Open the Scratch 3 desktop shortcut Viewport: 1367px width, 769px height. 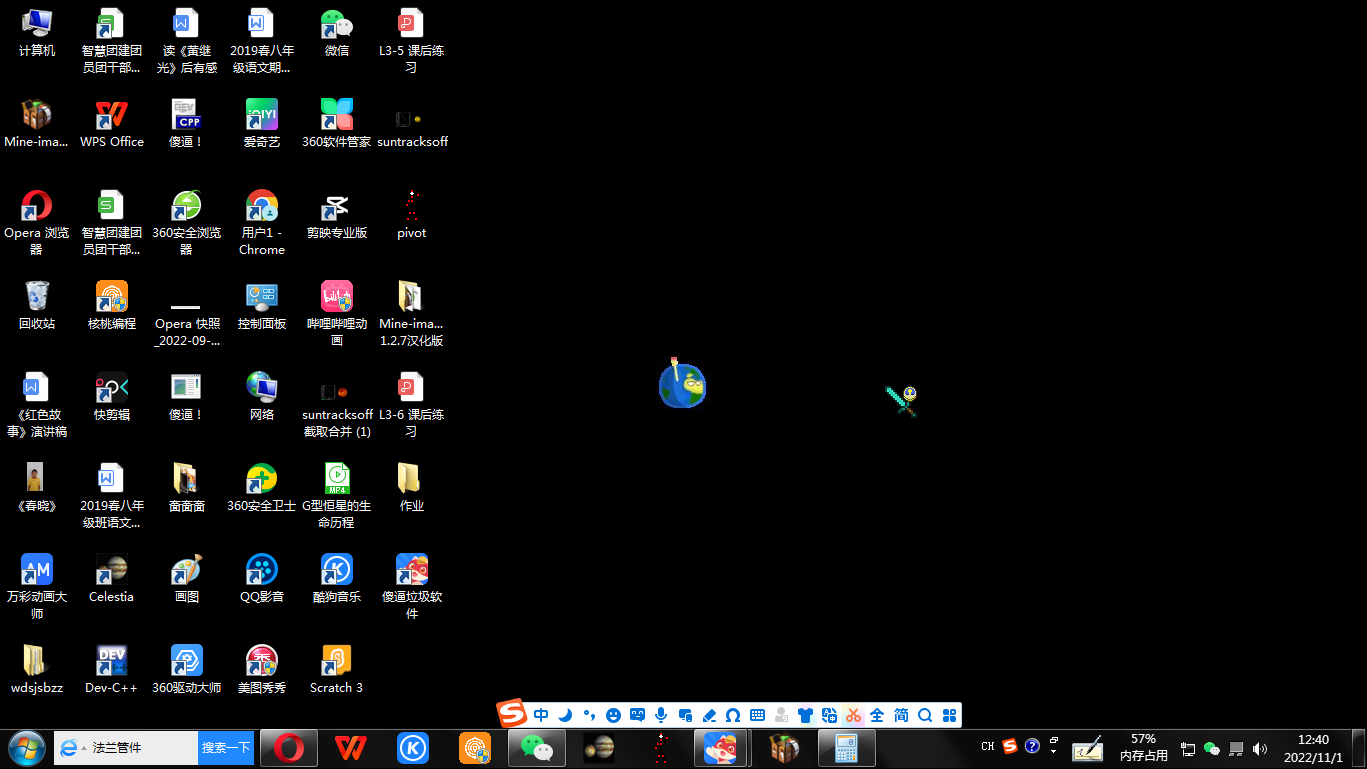coord(337,669)
